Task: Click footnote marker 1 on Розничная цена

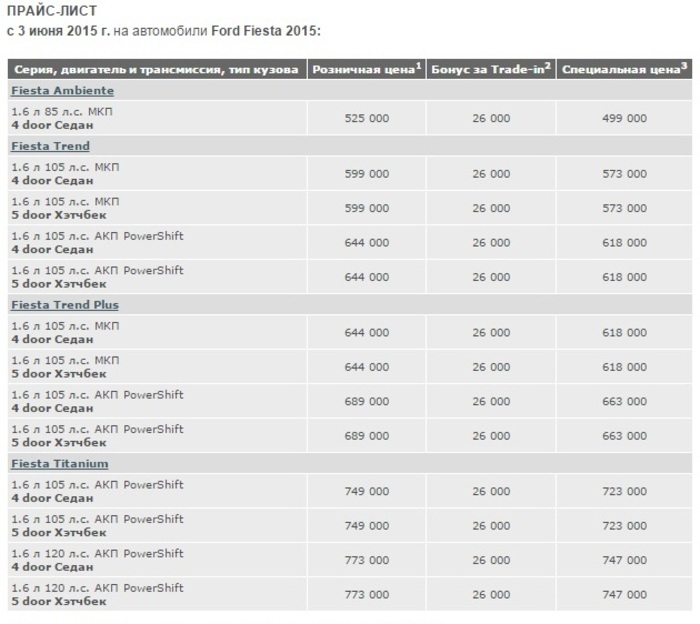Action: [419, 66]
